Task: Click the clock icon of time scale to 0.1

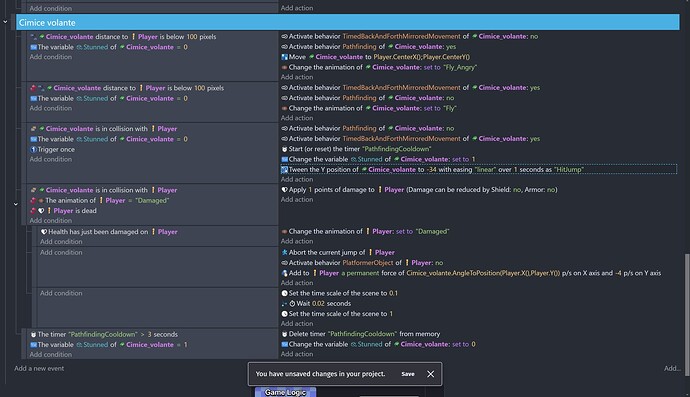Action: click(x=284, y=293)
